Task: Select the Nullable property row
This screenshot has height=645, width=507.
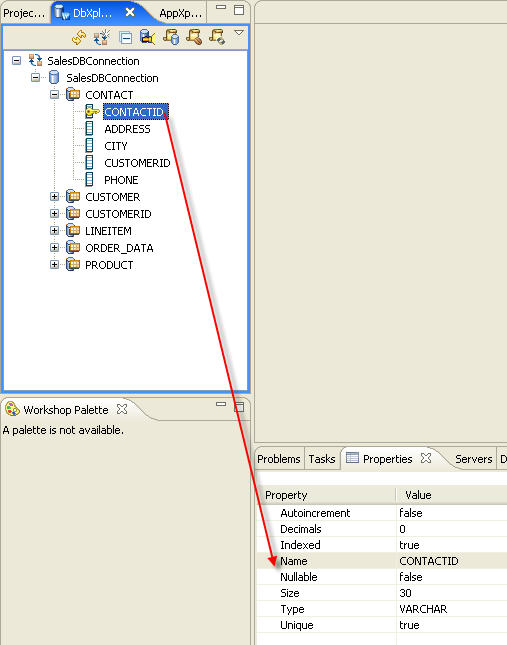Action: (382, 577)
